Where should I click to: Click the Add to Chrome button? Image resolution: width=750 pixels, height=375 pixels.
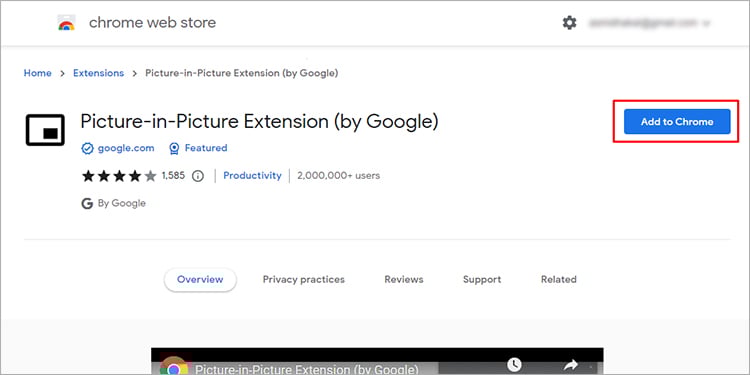point(677,121)
